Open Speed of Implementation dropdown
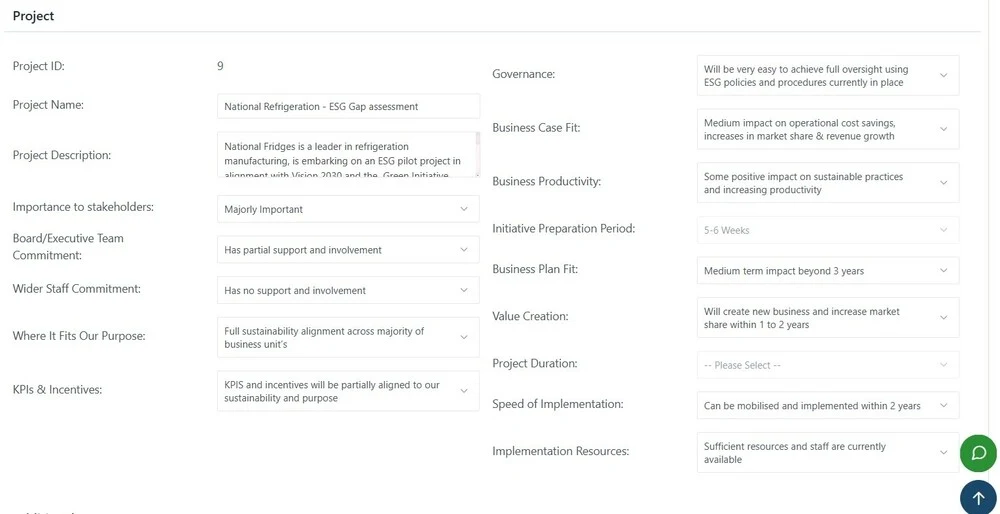The width and height of the screenshot is (1000, 514). coord(827,406)
